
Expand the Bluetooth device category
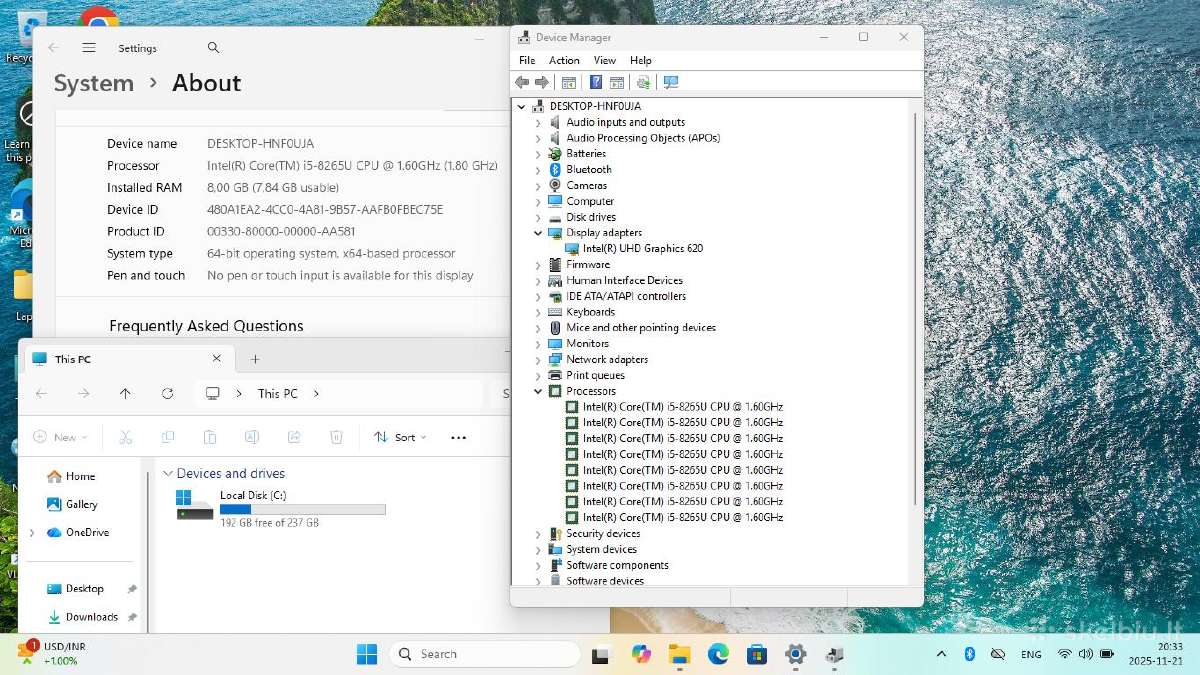click(538, 170)
